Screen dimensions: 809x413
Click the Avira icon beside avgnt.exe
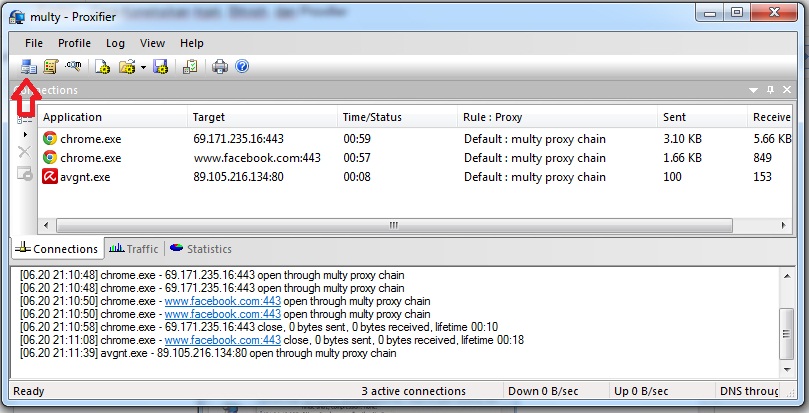50,177
